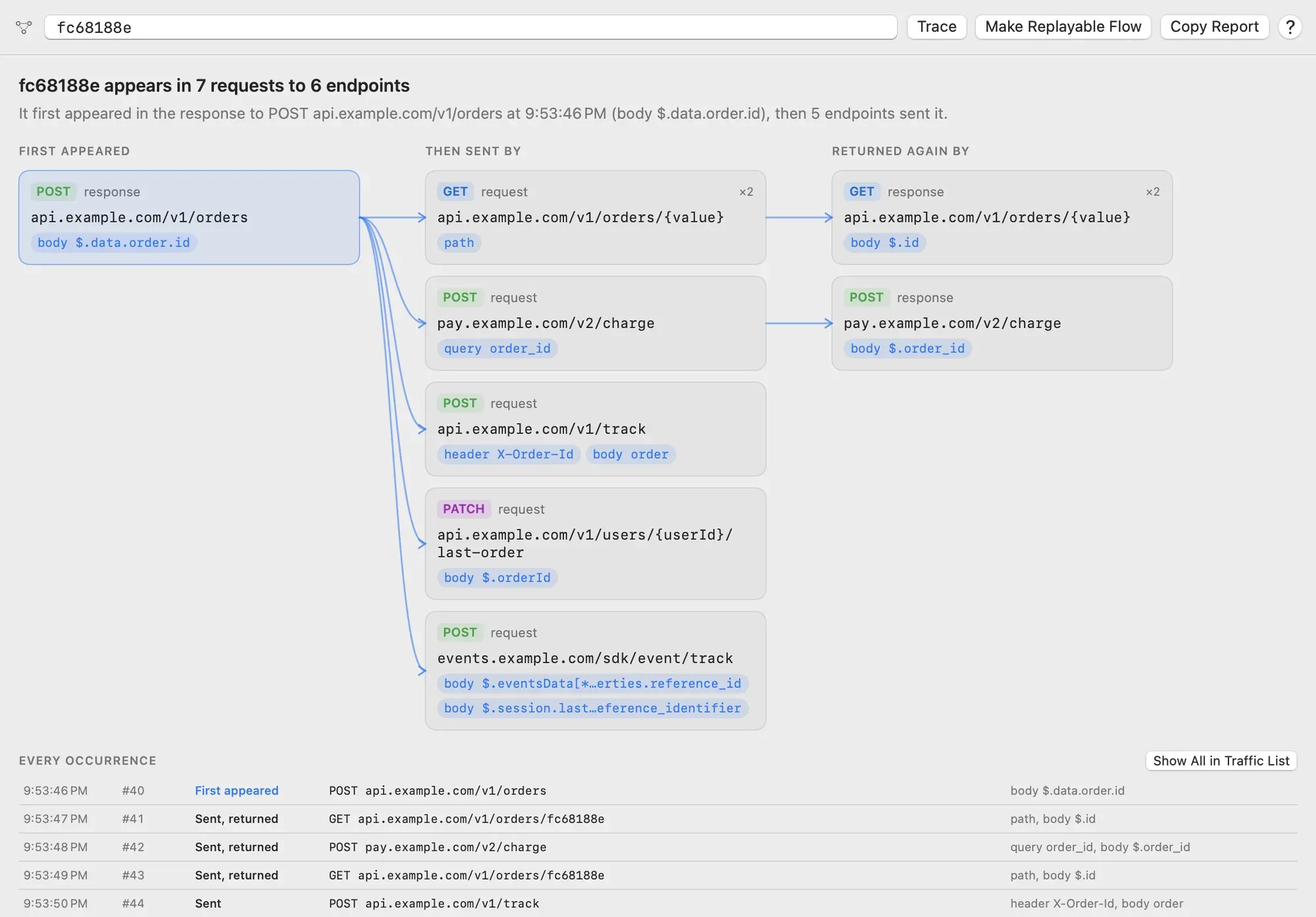The height and width of the screenshot is (917, 1316).
Task: Click the 'RETURNED AGAIN BY' column heading
Action: coord(900,151)
